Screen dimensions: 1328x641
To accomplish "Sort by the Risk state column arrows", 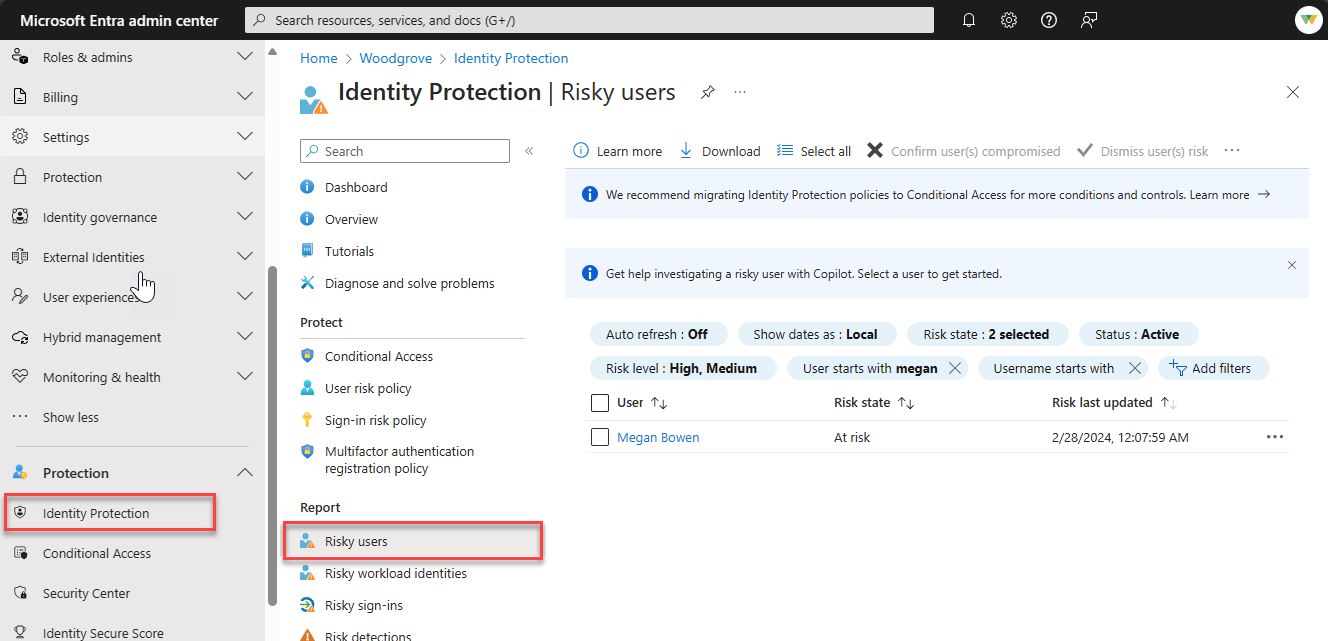I will pyautogui.click(x=906, y=403).
